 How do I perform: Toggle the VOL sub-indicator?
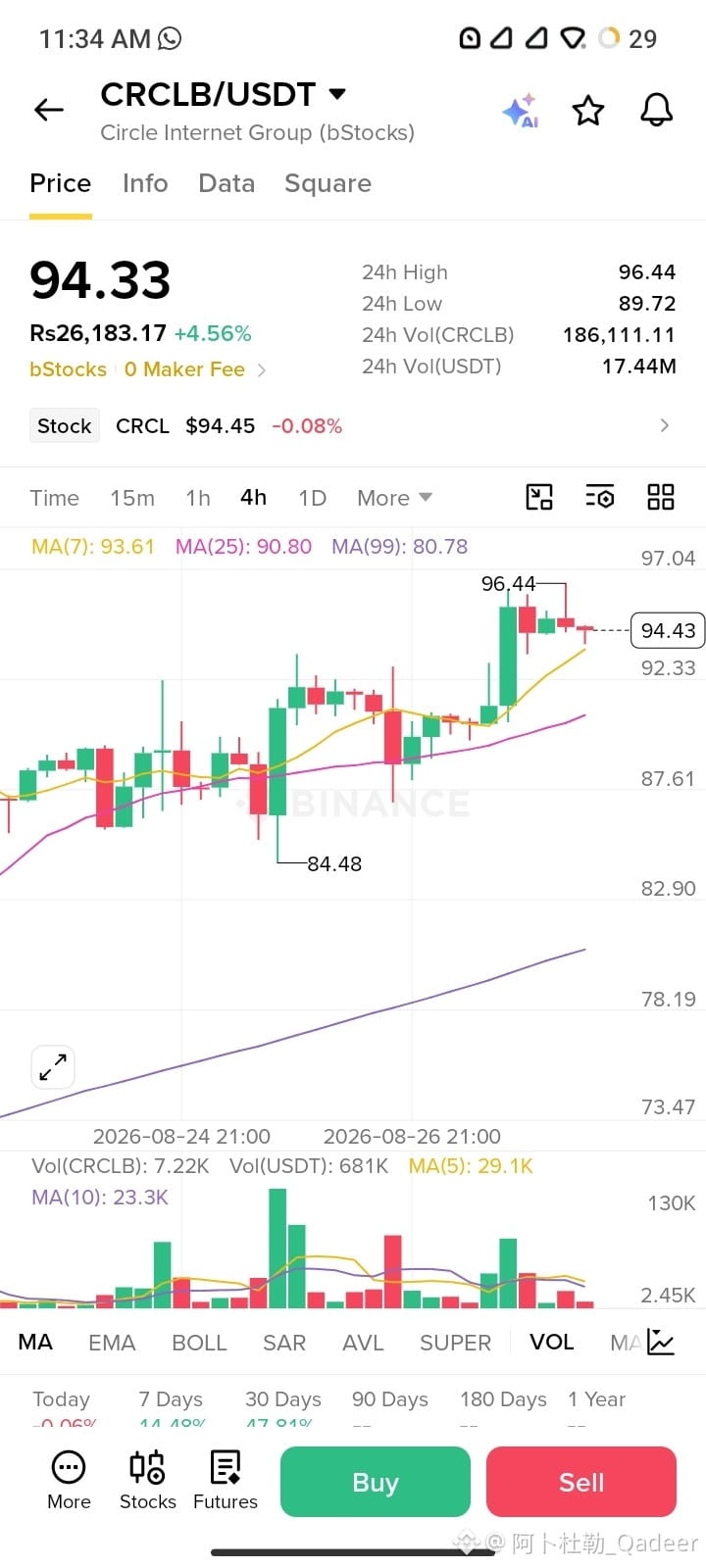[552, 1343]
